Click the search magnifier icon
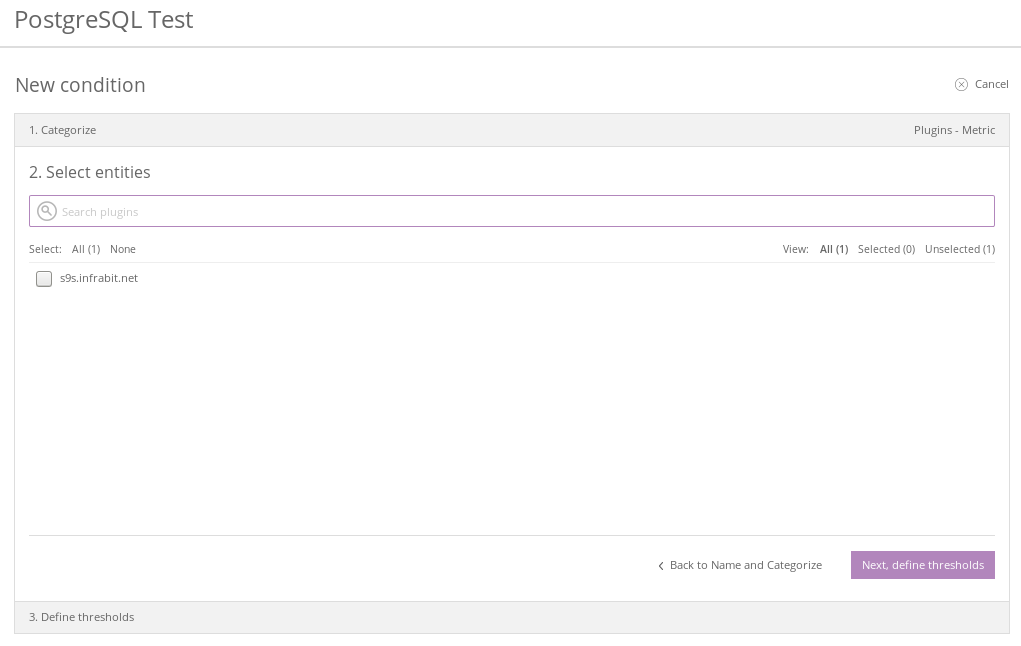 46,211
